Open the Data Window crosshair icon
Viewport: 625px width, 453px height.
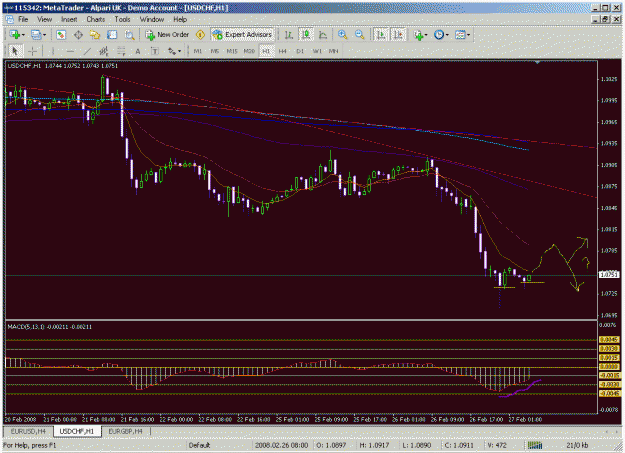coord(78,35)
